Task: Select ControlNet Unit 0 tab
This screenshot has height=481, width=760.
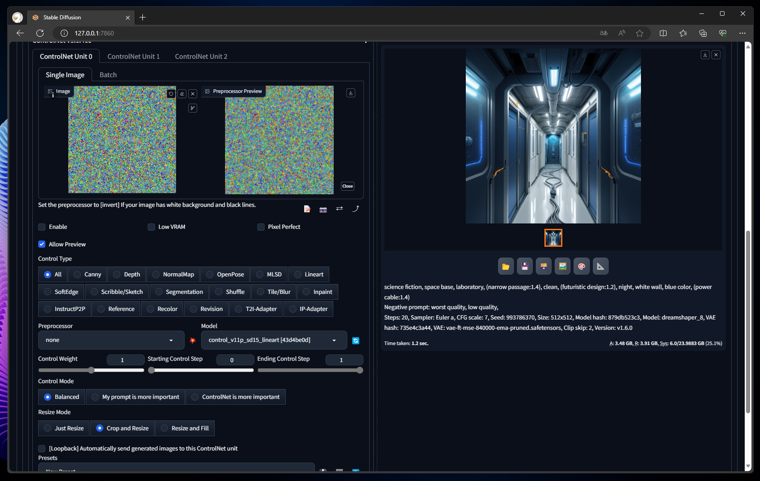Action: (x=66, y=57)
